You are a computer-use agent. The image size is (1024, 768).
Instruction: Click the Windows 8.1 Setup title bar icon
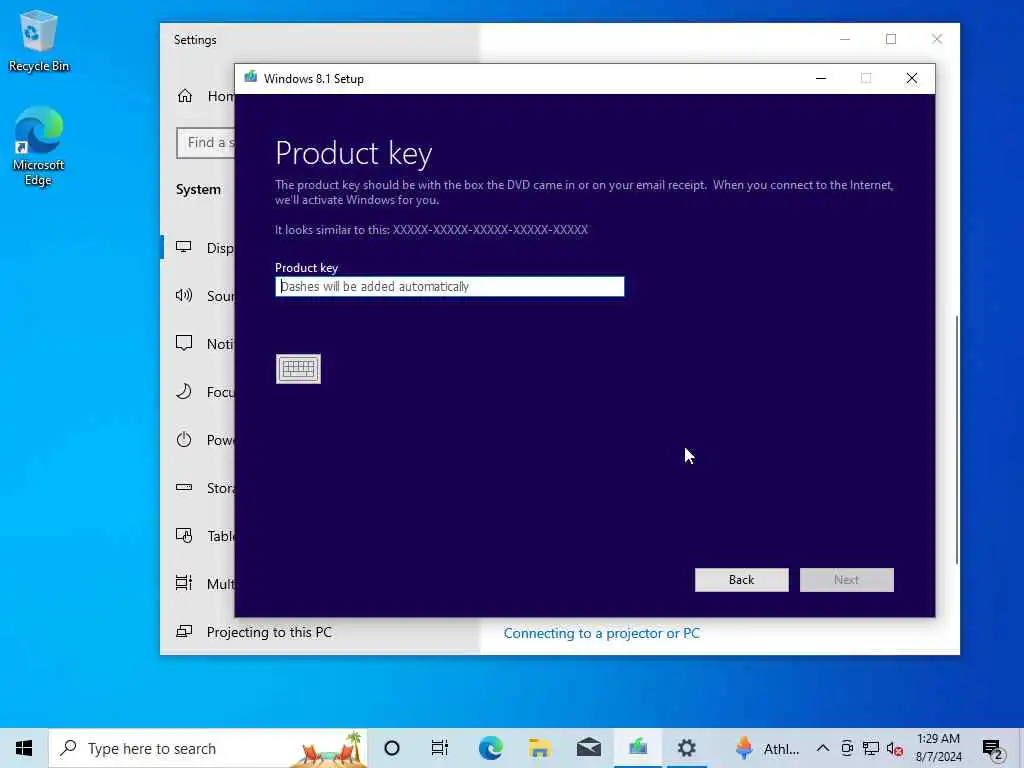coord(250,78)
